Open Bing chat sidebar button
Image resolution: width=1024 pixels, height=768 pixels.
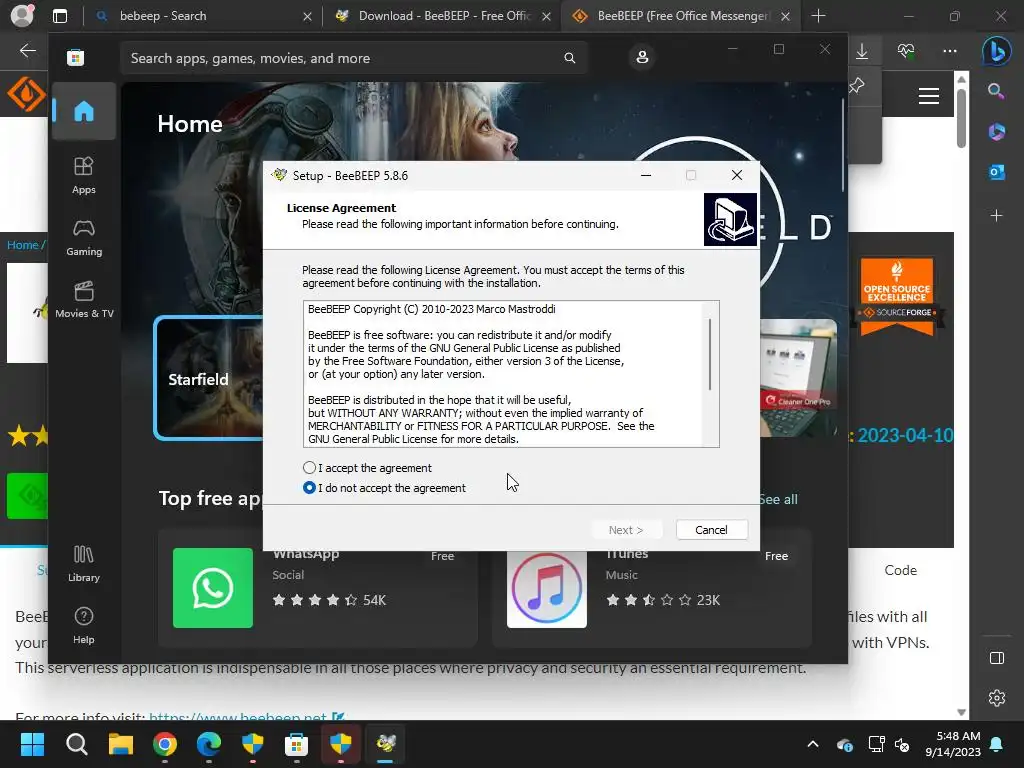pos(996,51)
